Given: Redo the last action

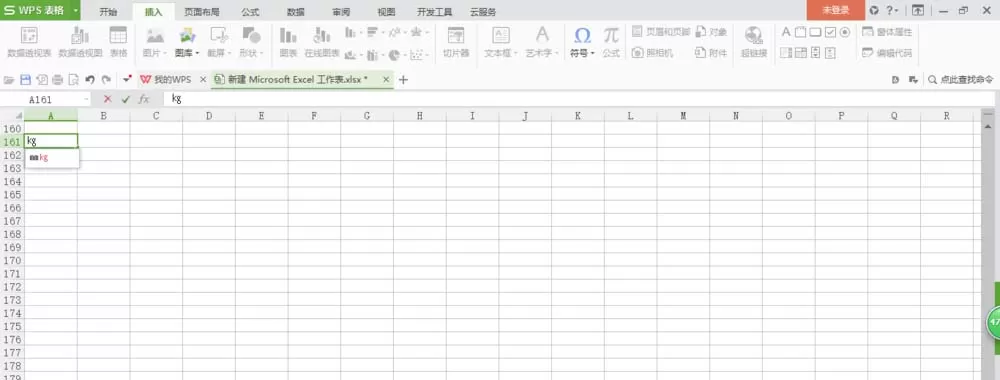Looking at the screenshot, I should tap(107, 80).
